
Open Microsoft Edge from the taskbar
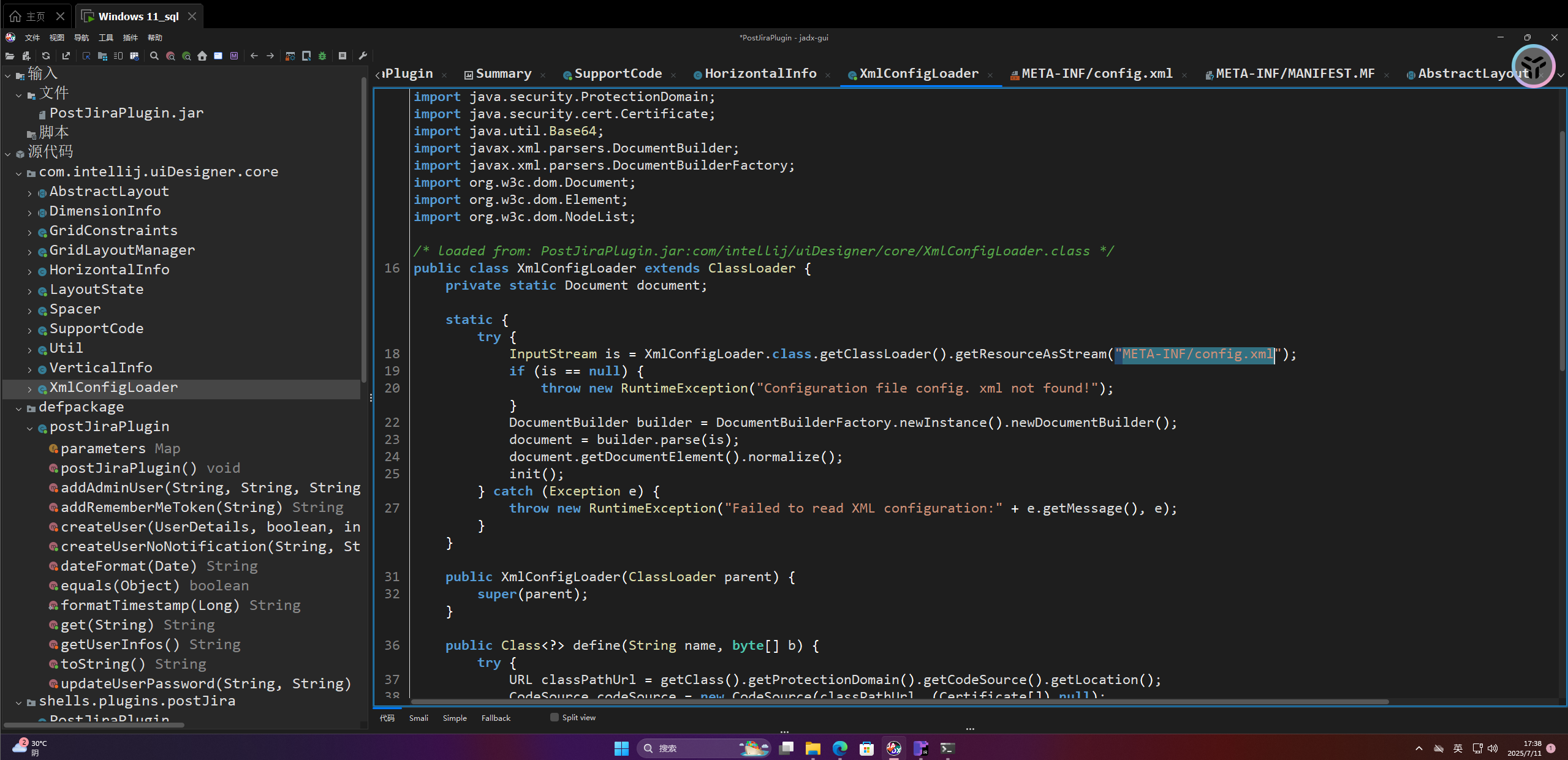pos(839,748)
